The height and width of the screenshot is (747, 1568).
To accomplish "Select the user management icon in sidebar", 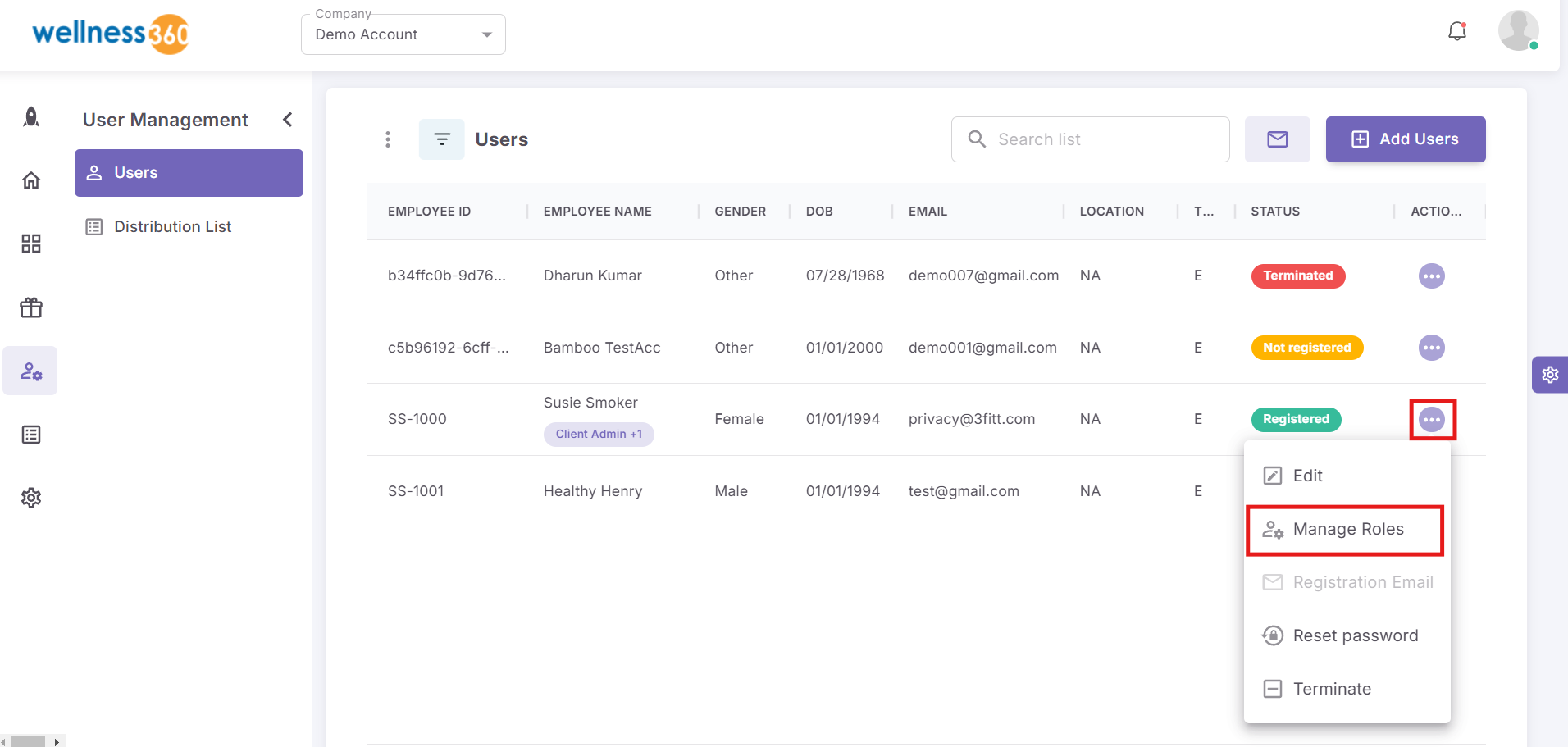I will tap(31, 371).
